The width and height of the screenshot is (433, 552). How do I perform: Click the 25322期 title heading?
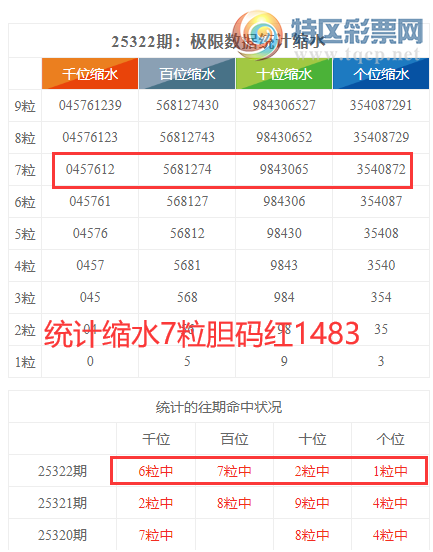click(x=218, y=42)
